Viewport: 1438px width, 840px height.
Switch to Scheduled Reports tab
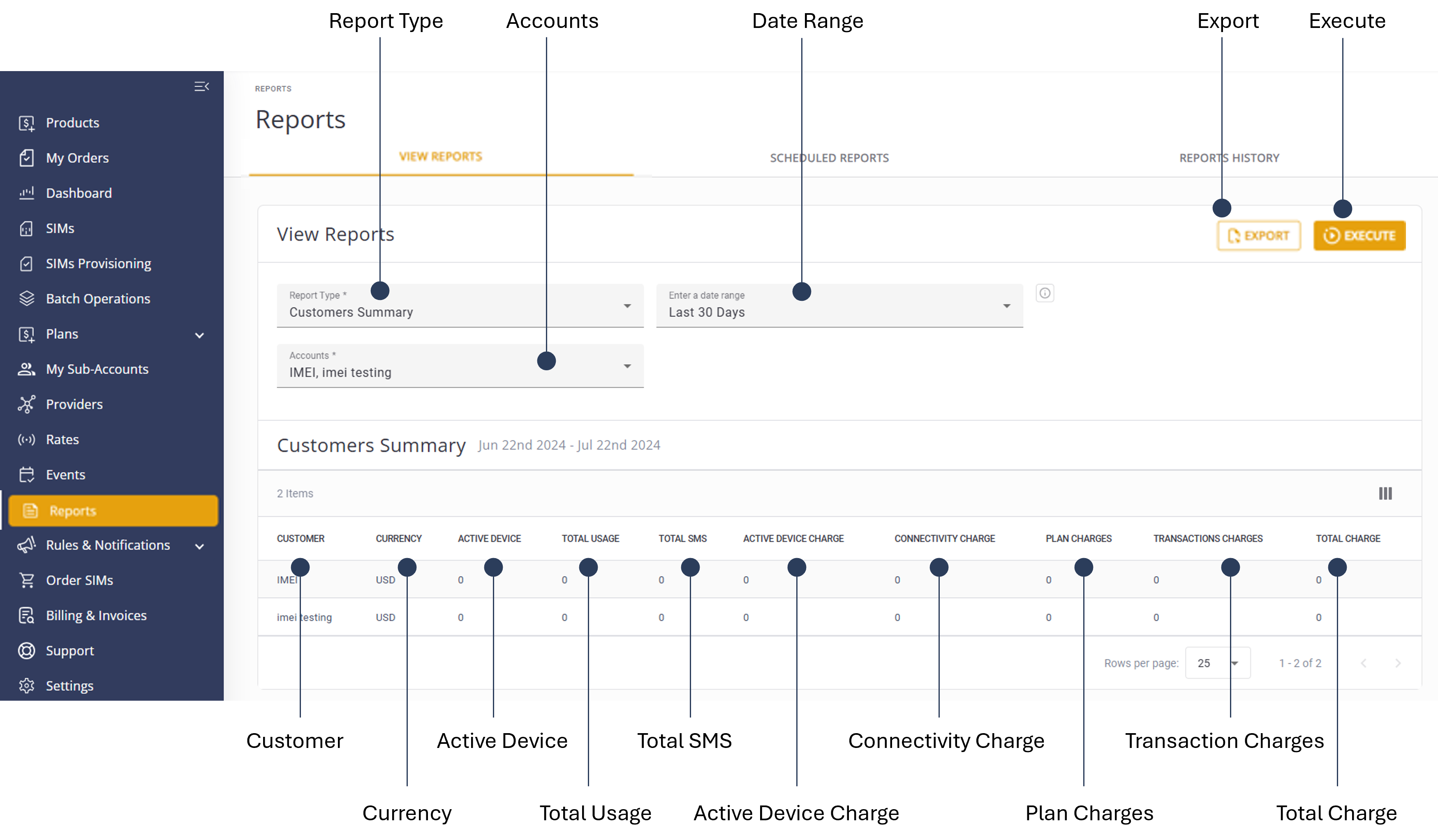point(829,158)
